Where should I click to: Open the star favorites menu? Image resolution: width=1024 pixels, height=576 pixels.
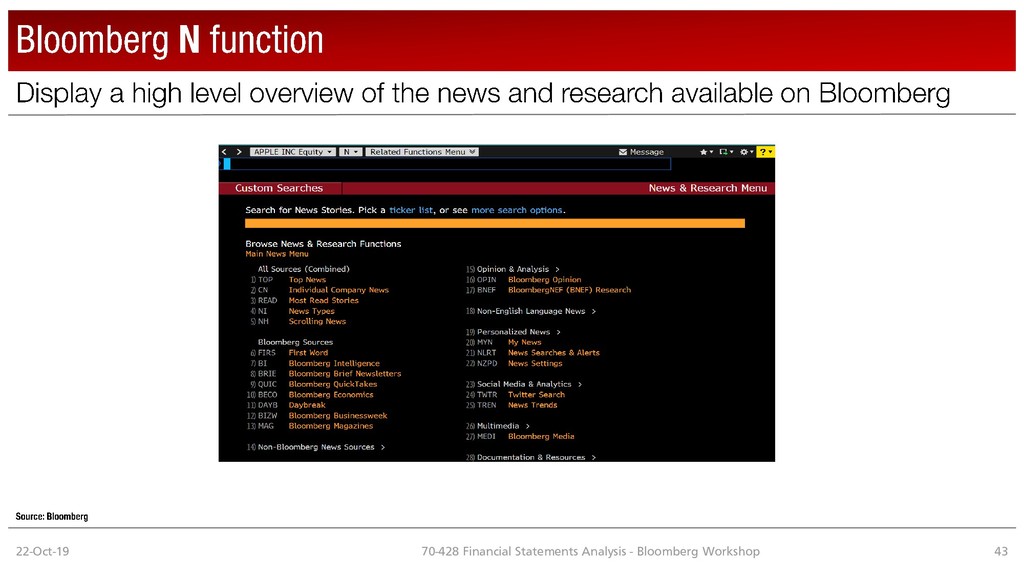(x=706, y=152)
